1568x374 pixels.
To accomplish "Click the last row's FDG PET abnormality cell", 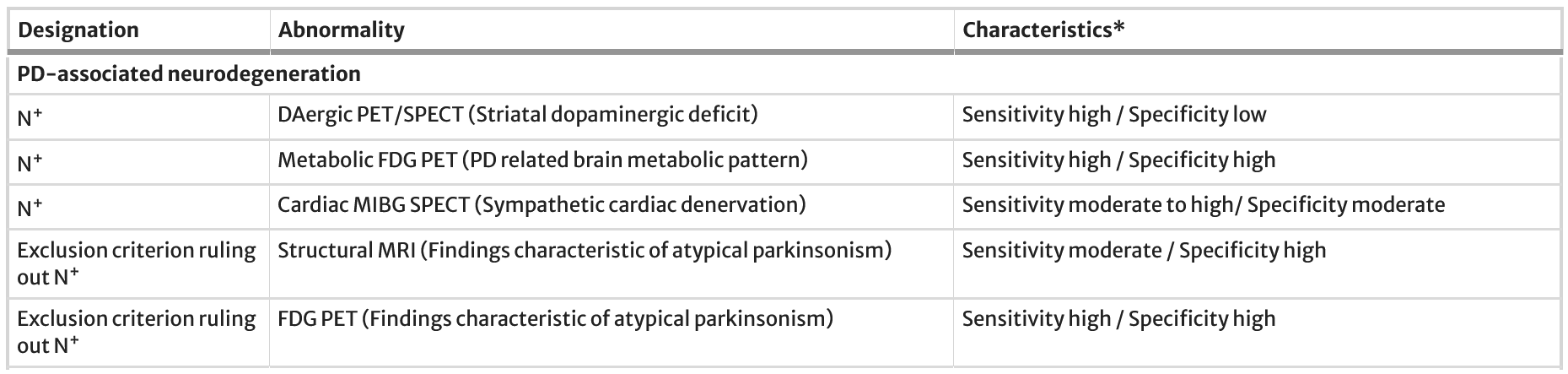I will (x=555, y=319).
